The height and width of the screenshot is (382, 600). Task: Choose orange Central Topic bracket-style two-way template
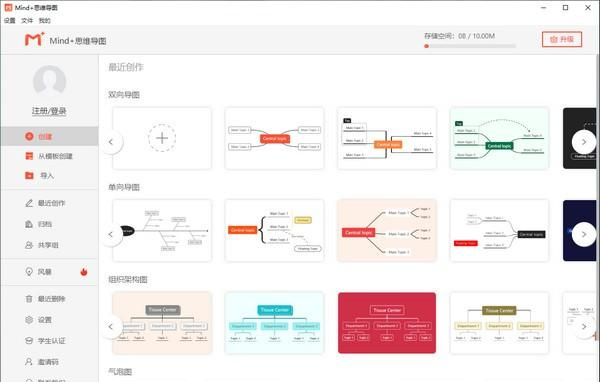tap(387, 138)
